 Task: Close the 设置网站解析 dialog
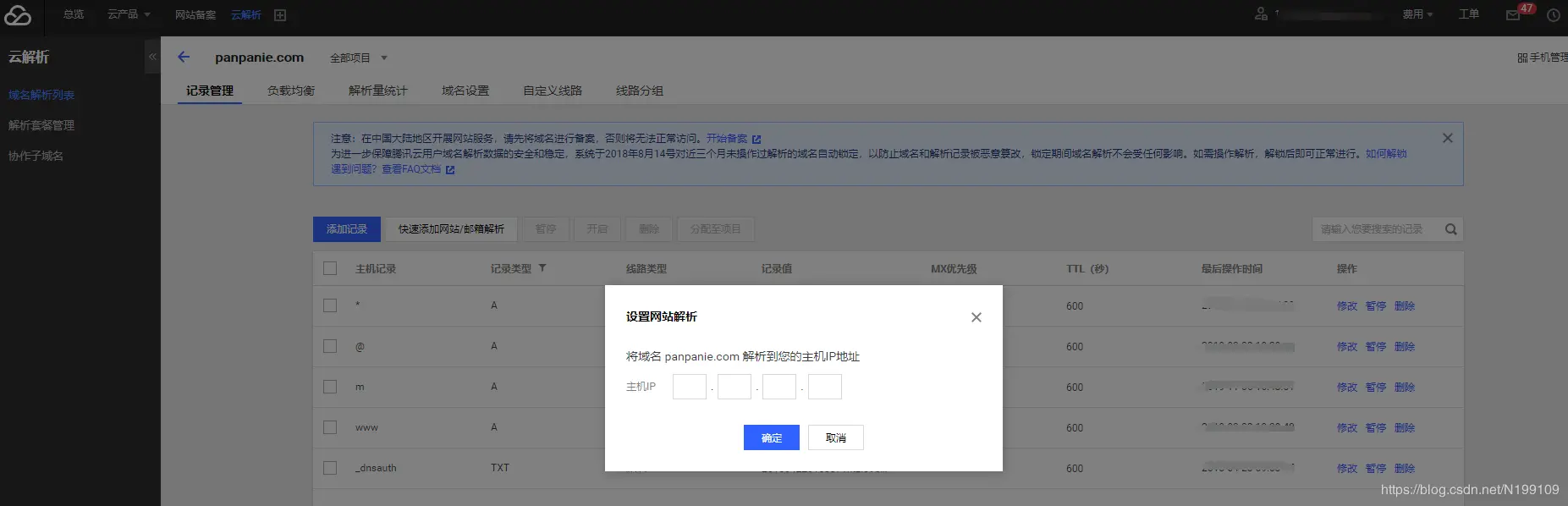(x=977, y=317)
